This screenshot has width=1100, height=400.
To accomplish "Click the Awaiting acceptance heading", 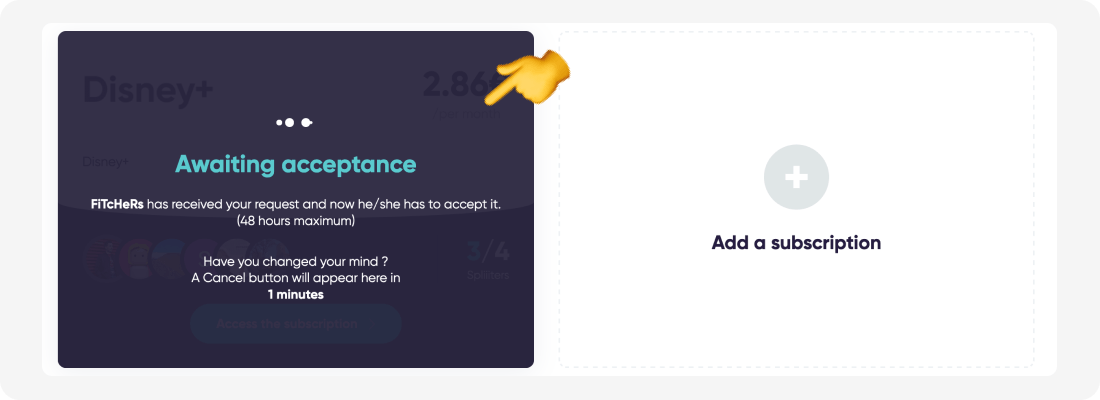I will pyautogui.click(x=295, y=164).
